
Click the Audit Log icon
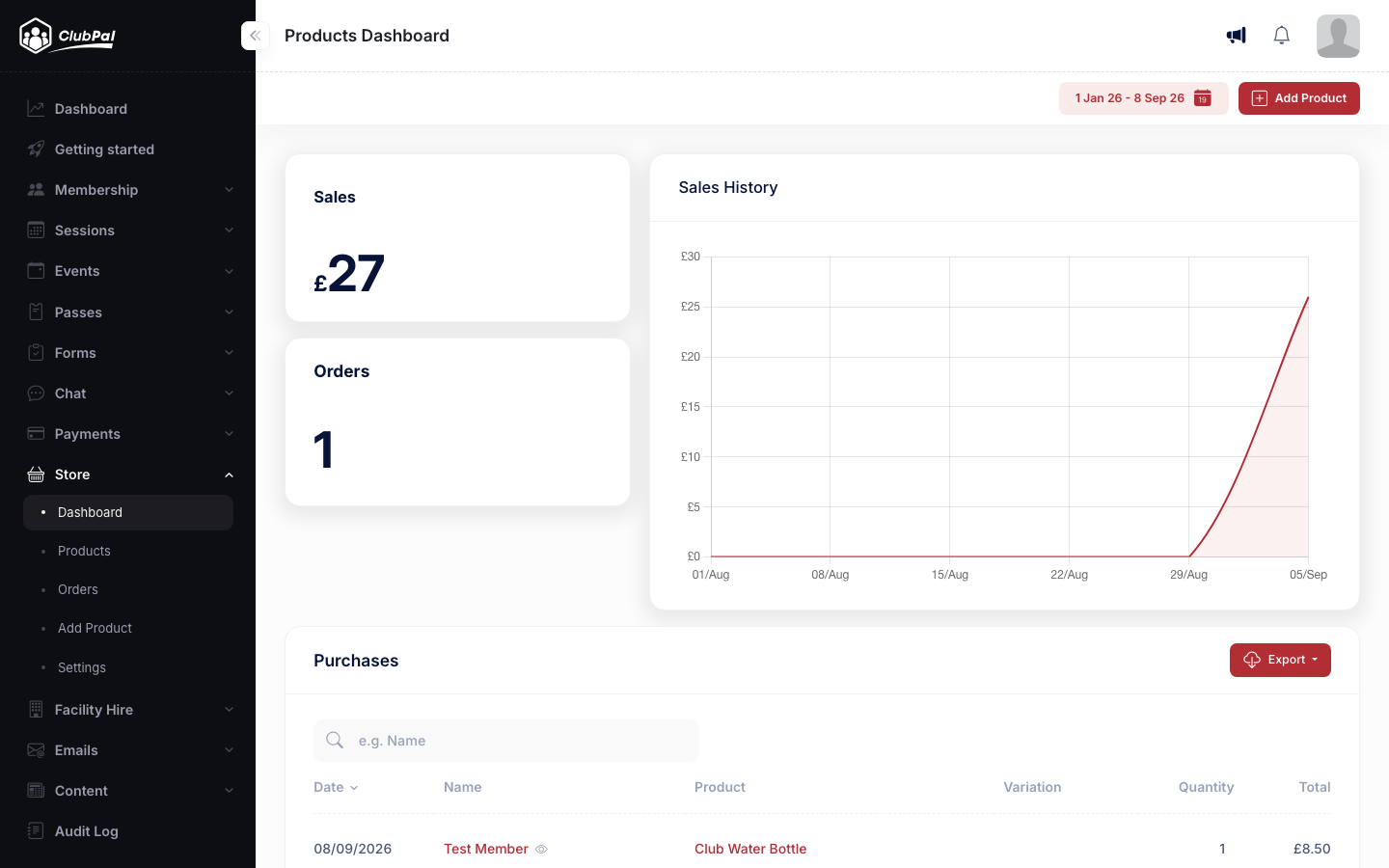36,831
